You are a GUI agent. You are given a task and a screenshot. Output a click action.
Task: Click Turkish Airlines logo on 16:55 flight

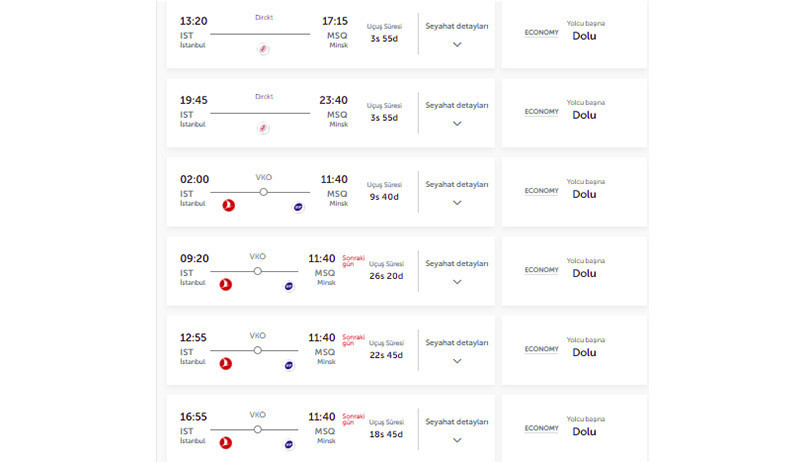226,443
